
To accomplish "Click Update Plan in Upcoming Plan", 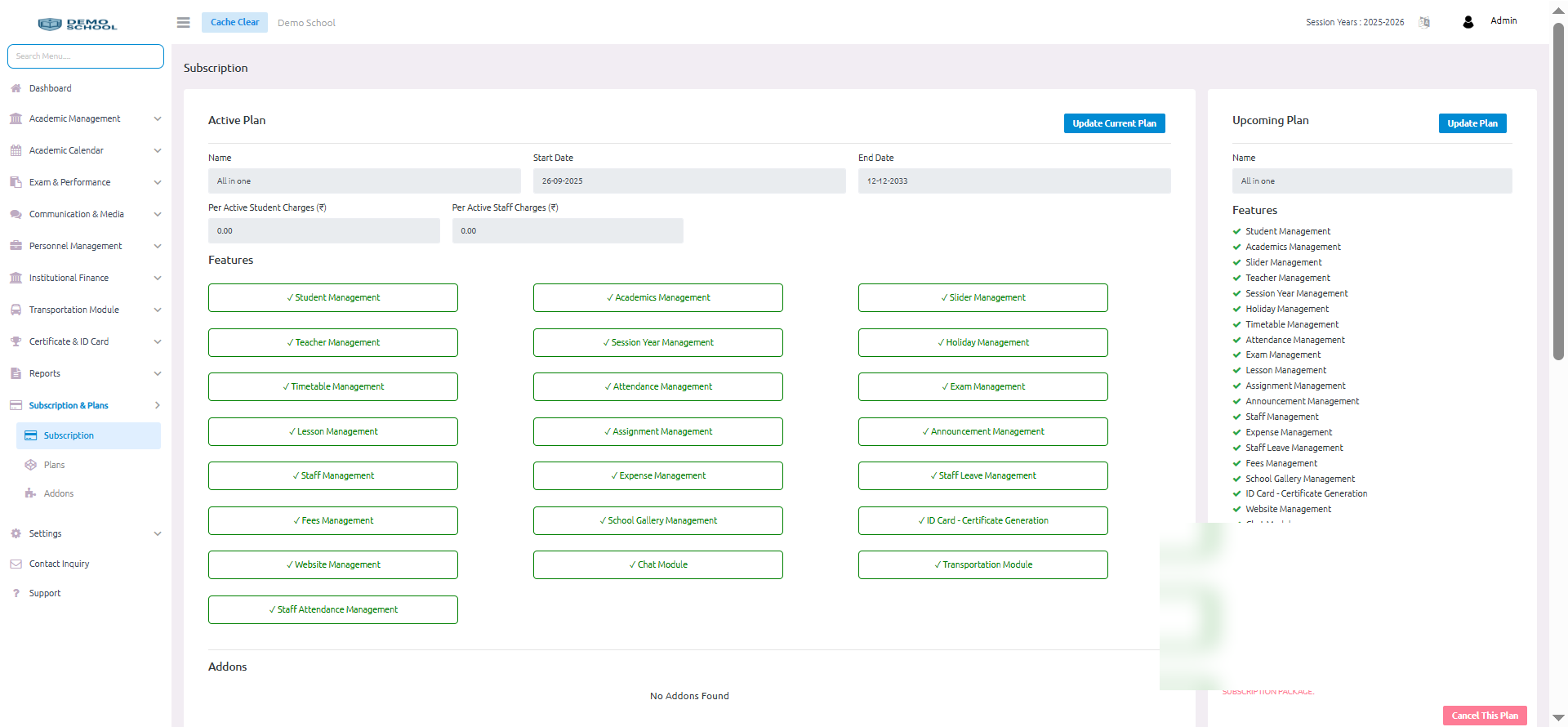I will pos(1472,123).
